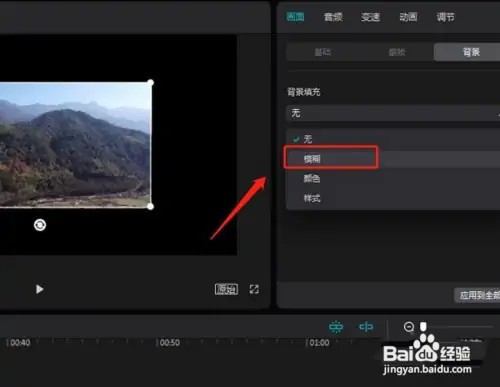This screenshot has width=500, height=387.
Task: Choose 样式 background fill option
Action: point(393,198)
